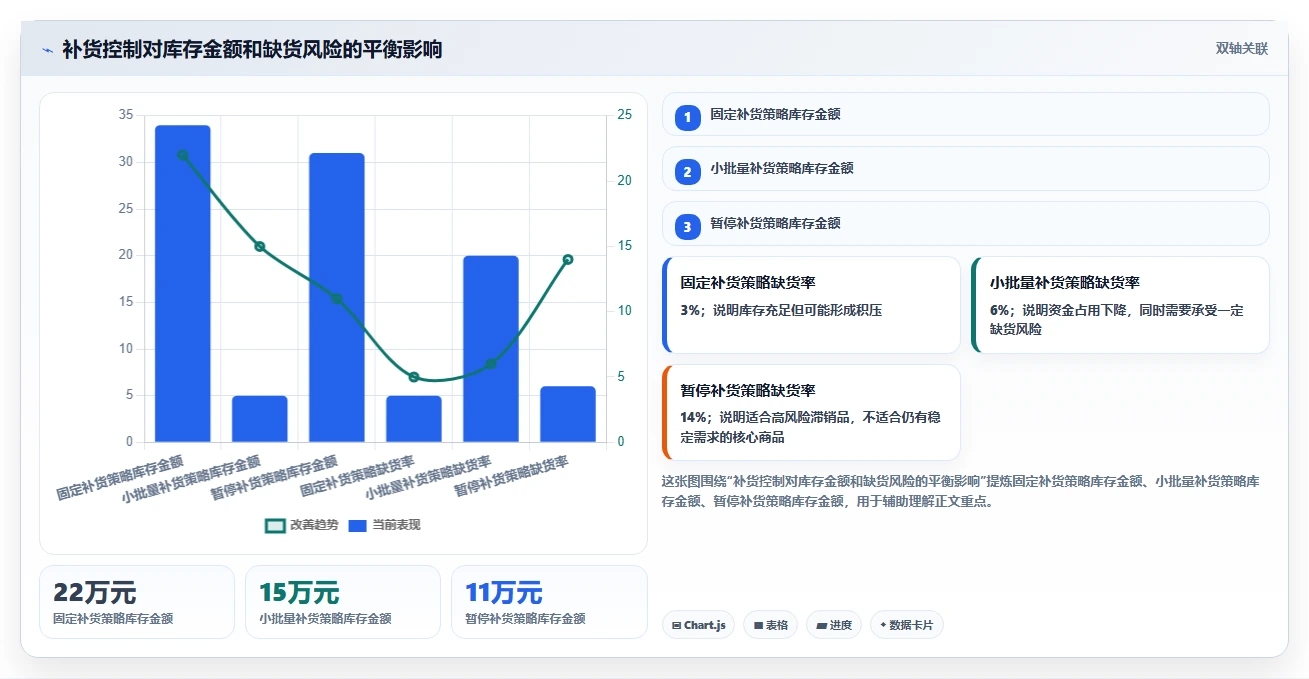The width and height of the screenshot is (1309, 679).
Task: Select the 表格 tag
Action: click(770, 625)
